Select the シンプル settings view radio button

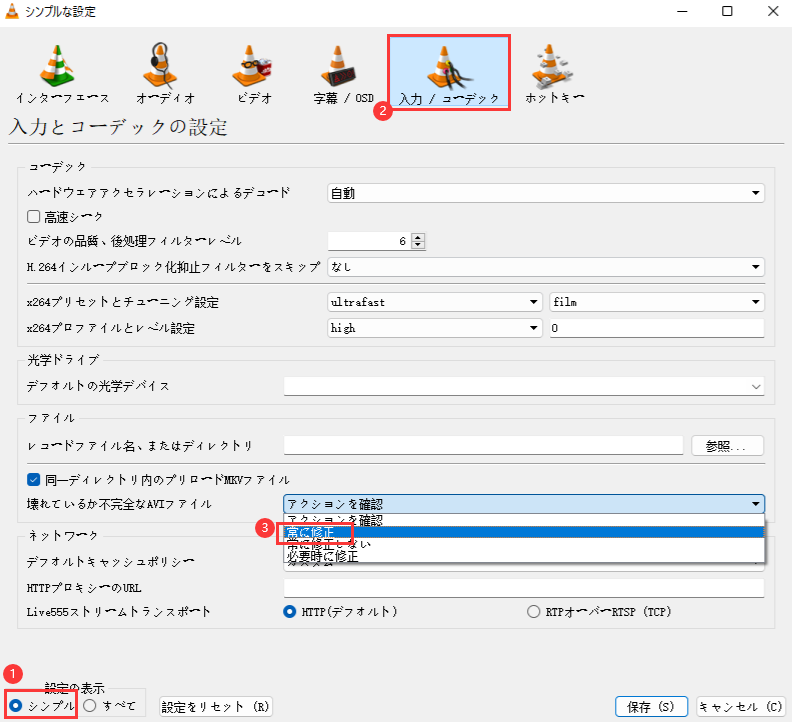pos(16,705)
